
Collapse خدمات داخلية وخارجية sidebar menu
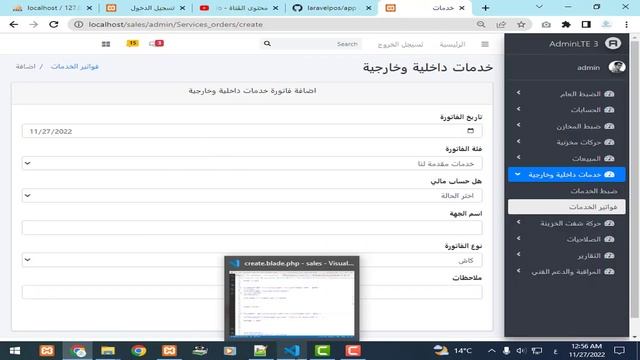coord(567,174)
